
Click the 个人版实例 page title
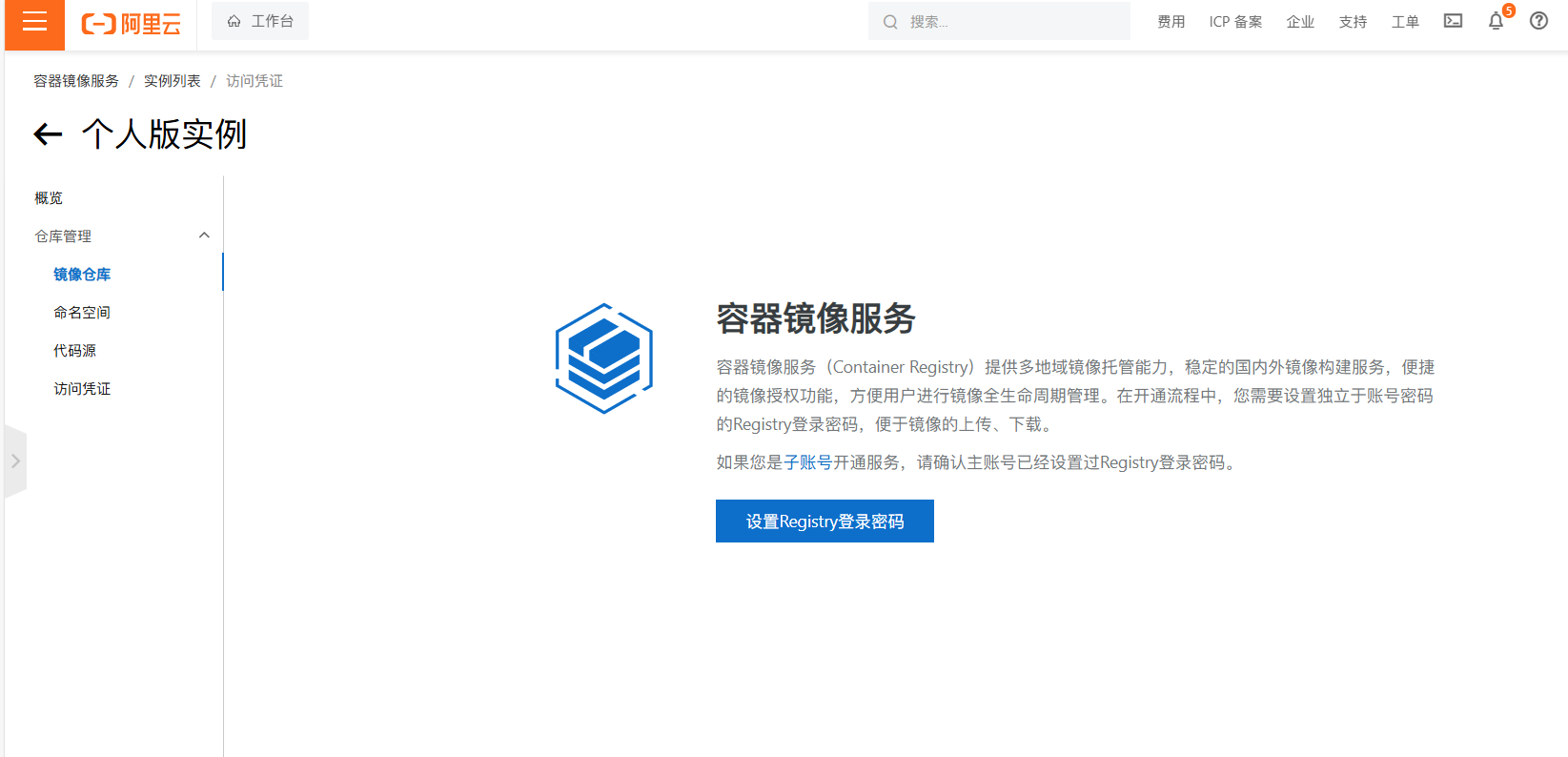click(x=165, y=134)
